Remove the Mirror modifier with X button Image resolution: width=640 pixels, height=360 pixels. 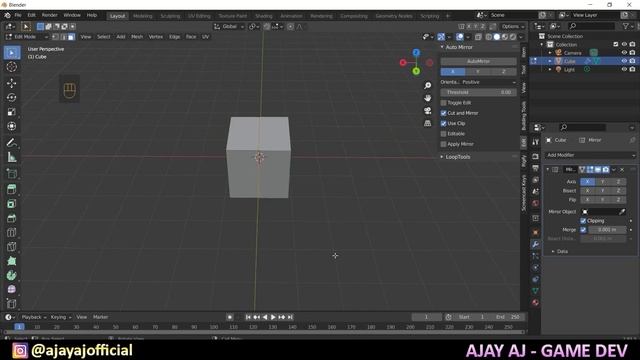[622, 169]
